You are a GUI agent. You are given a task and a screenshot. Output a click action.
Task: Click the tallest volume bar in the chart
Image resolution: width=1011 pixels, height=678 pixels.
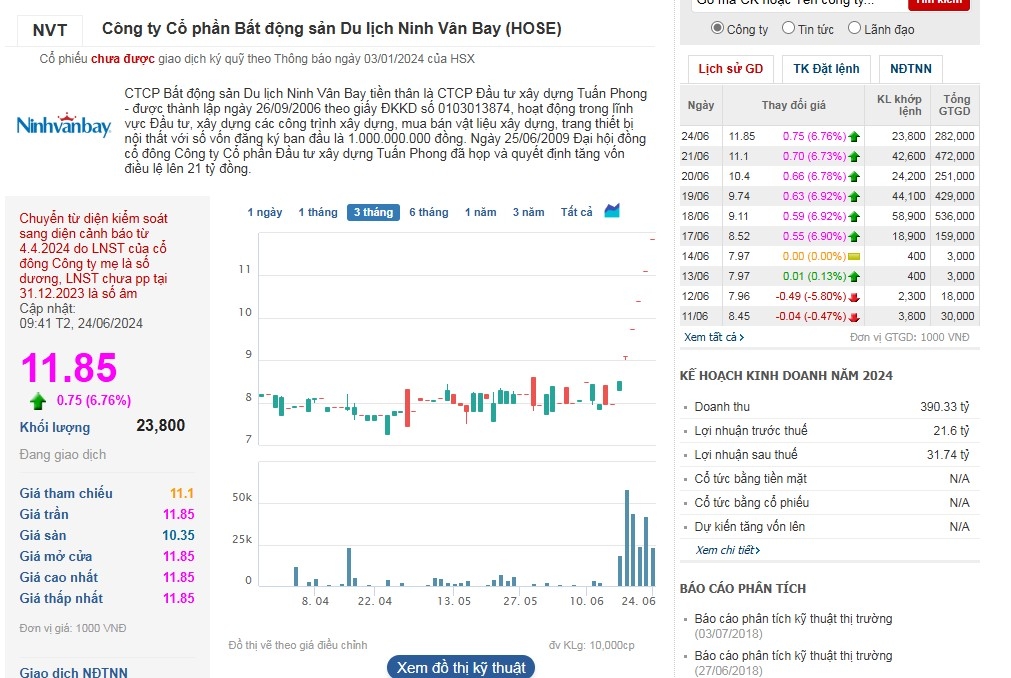[627, 538]
